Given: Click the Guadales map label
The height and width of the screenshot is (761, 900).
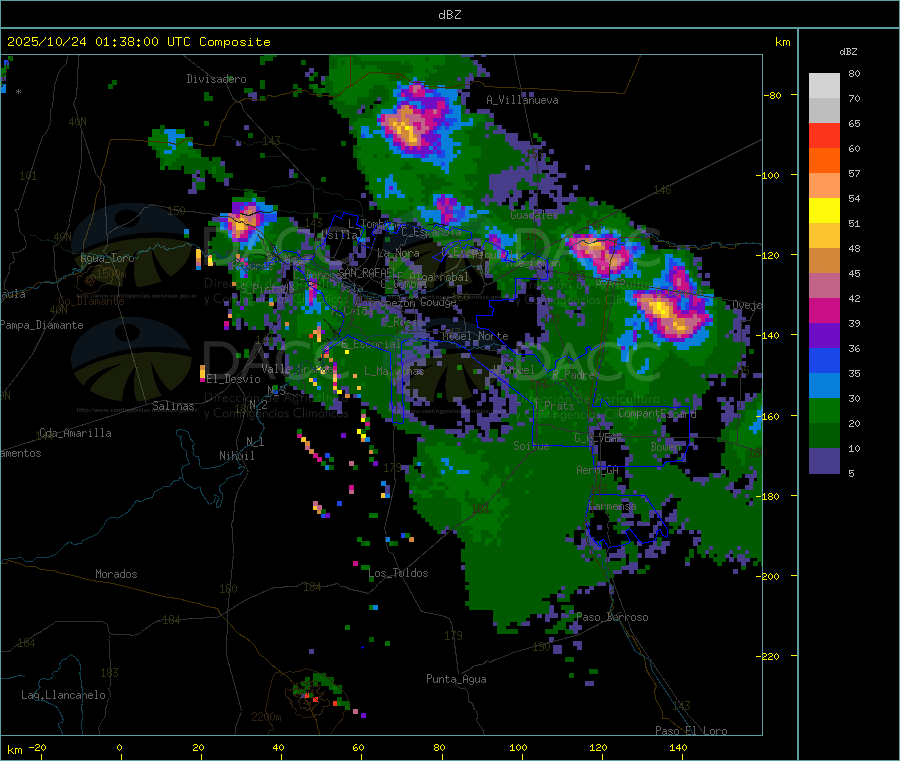Looking at the screenshot, I should tap(534, 215).
